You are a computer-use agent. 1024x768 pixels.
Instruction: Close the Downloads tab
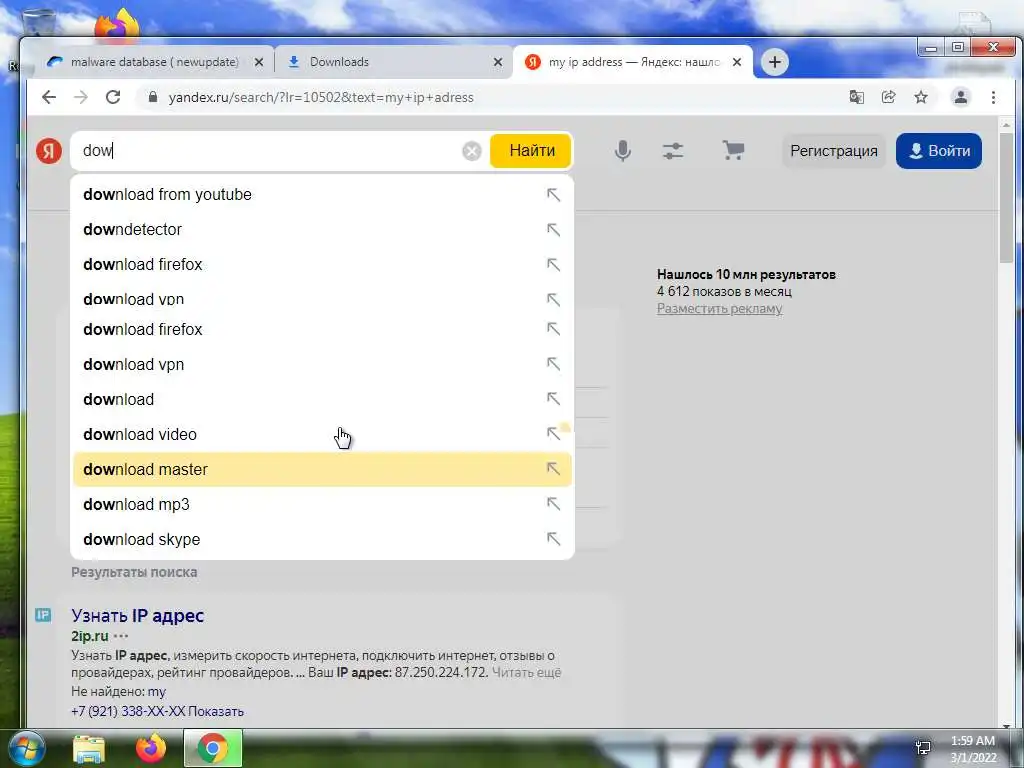click(x=498, y=62)
